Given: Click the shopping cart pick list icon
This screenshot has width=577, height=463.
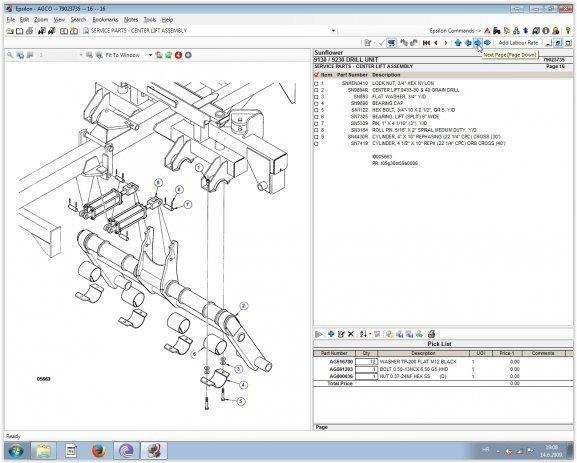Looking at the screenshot, I should [392, 43].
